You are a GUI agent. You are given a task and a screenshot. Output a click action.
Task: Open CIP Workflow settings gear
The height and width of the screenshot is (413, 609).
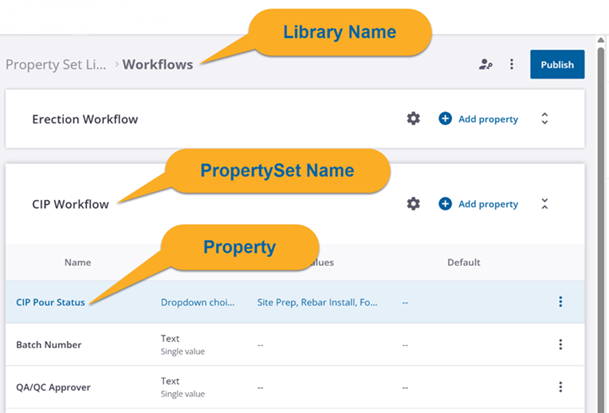tap(413, 204)
